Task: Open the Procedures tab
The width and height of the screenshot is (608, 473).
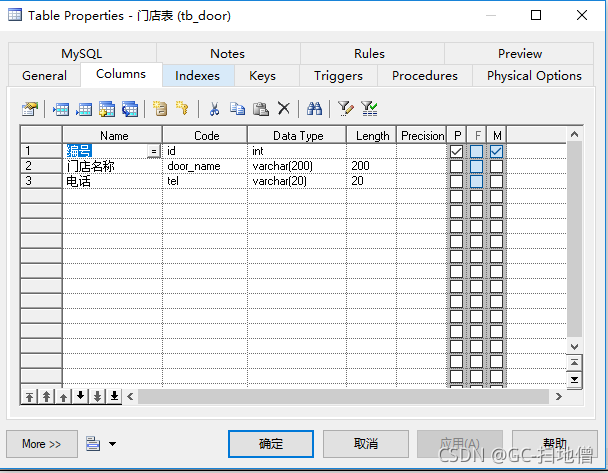Action: [x=425, y=76]
